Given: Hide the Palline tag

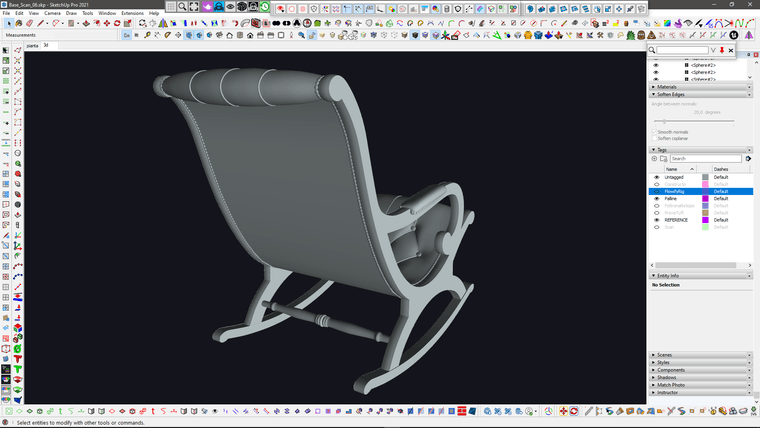Looking at the screenshot, I should tap(657, 198).
